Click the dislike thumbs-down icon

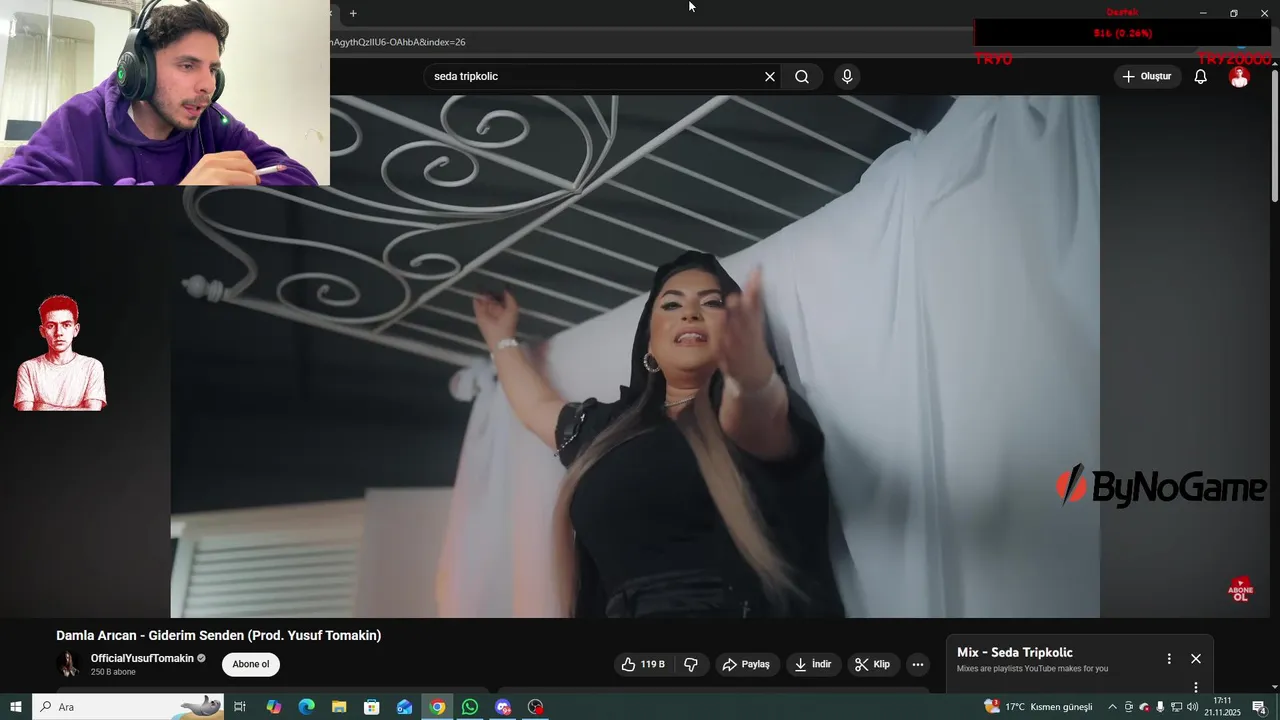pos(691,664)
